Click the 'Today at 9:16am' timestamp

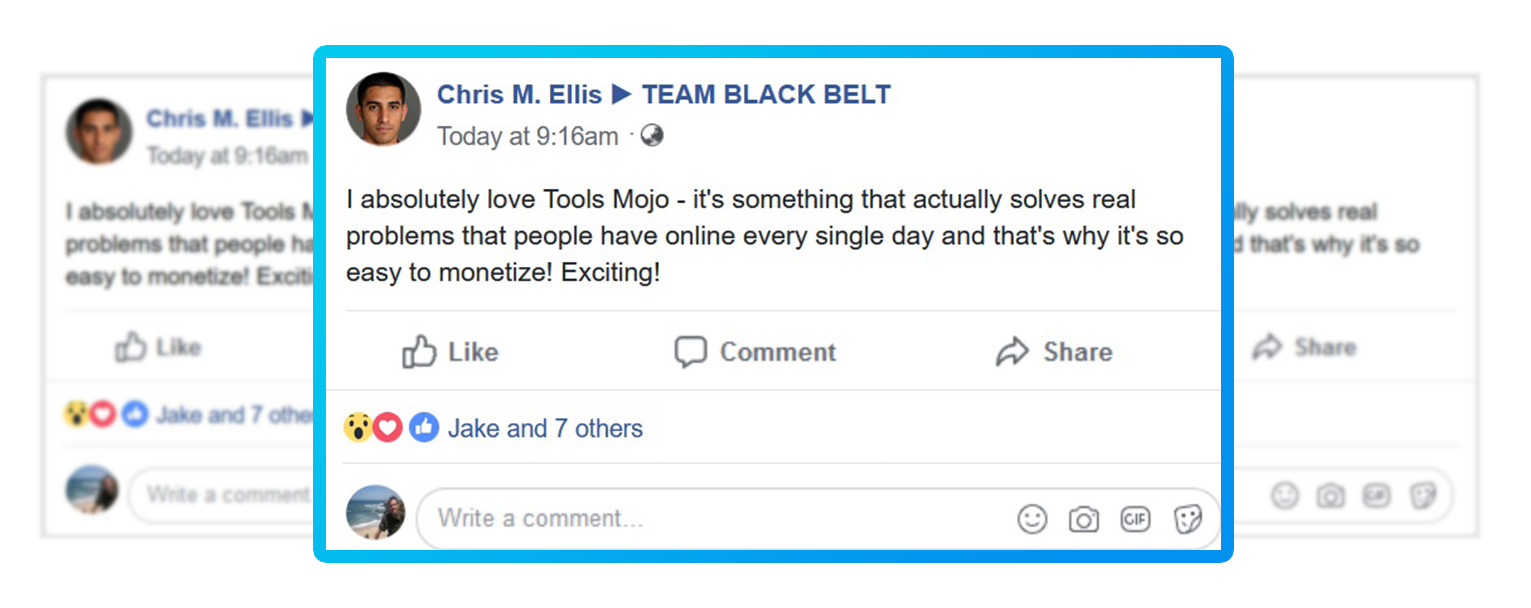click(x=527, y=136)
